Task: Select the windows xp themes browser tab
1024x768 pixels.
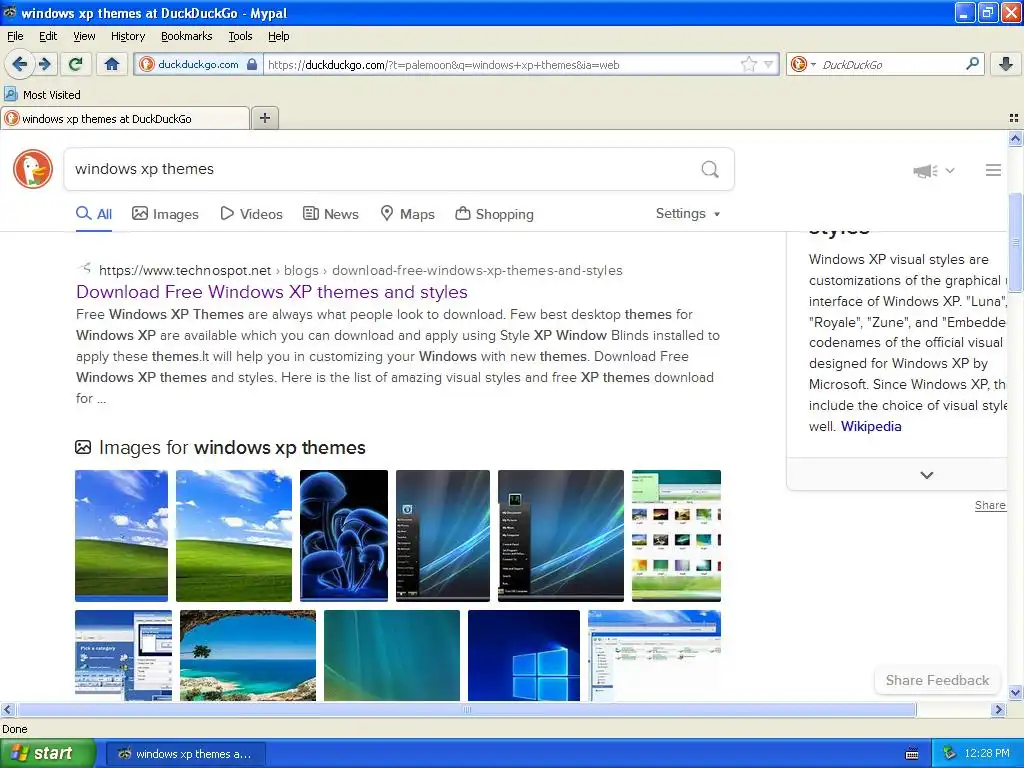Action: point(125,118)
